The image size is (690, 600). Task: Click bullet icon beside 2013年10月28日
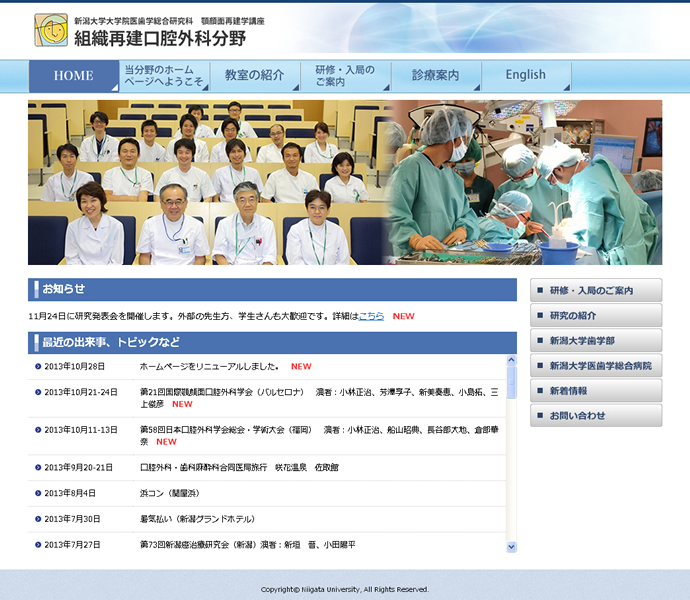(38, 366)
